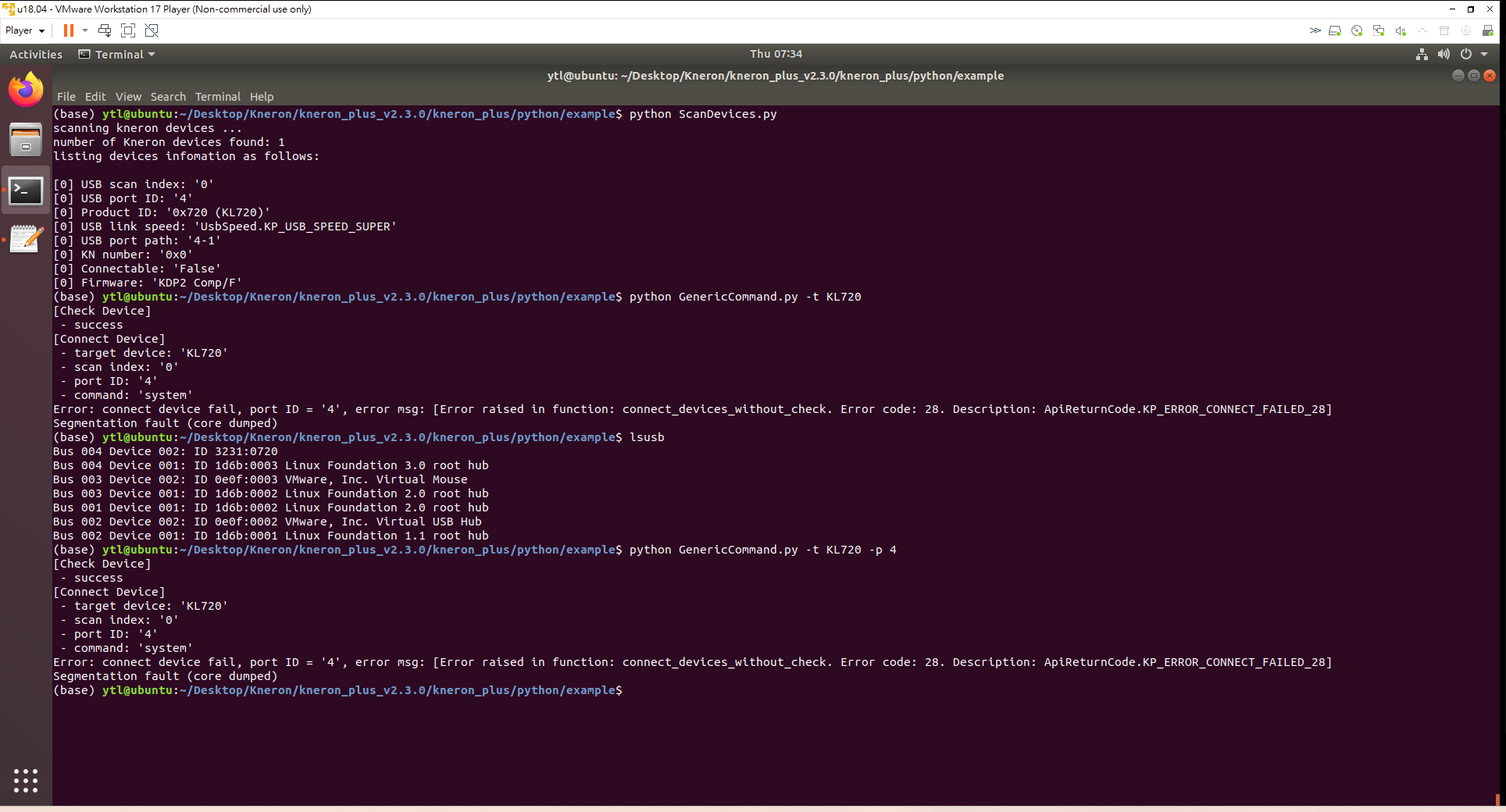Click the network adapter device icon in VMware

click(x=1379, y=30)
